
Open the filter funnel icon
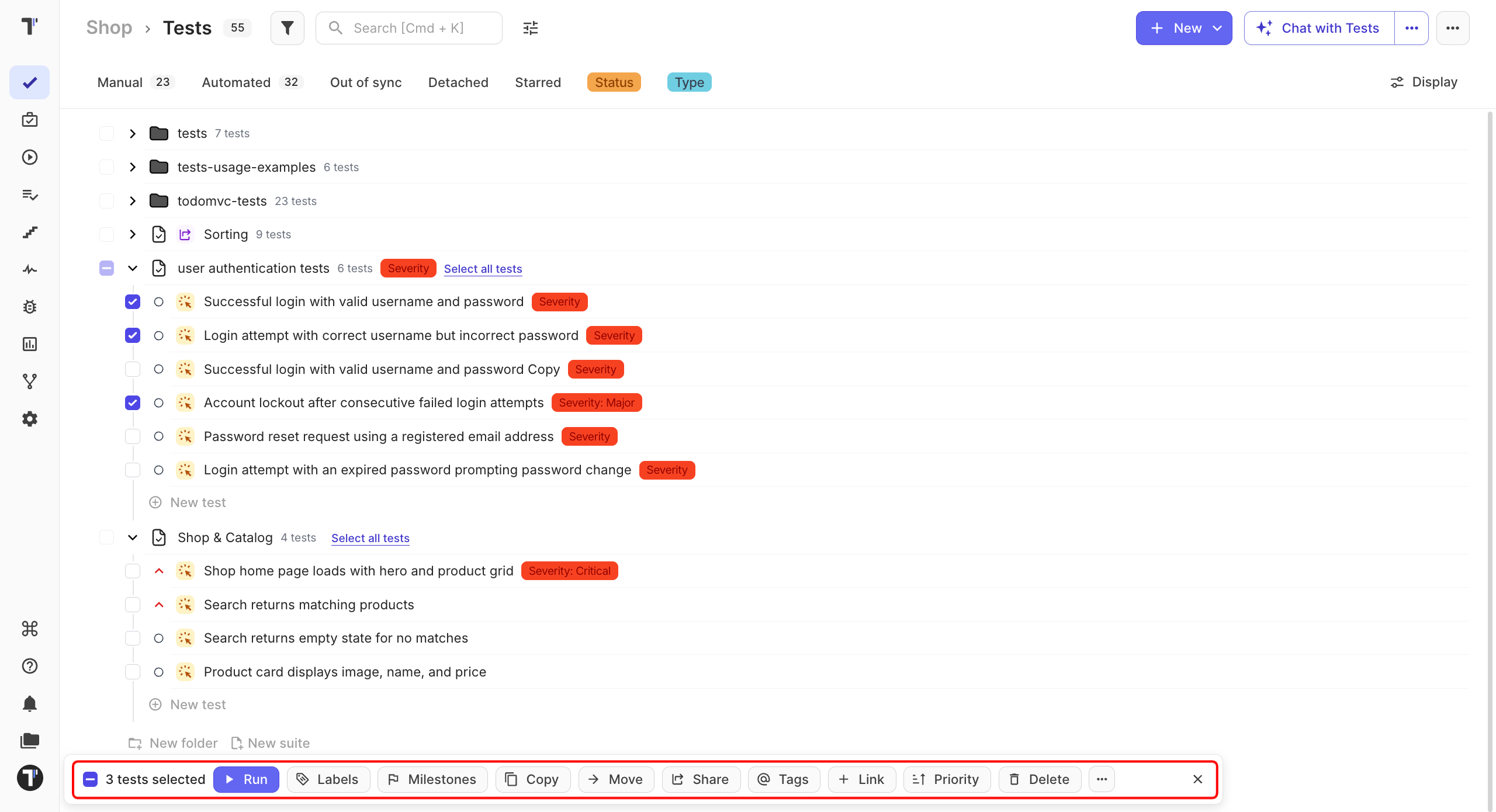[x=287, y=28]
